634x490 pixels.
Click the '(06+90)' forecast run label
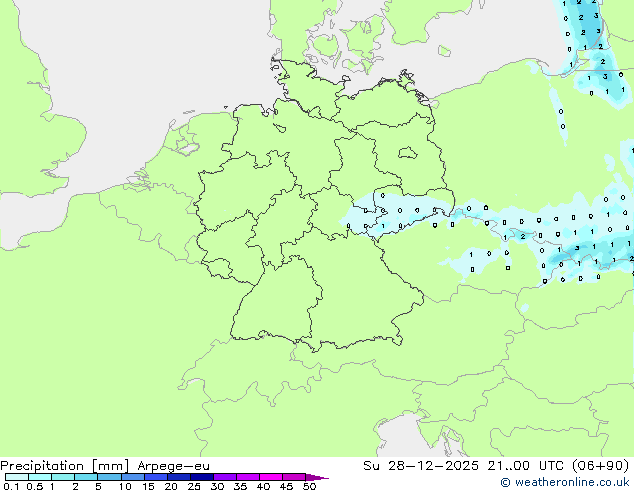[601, 466]
